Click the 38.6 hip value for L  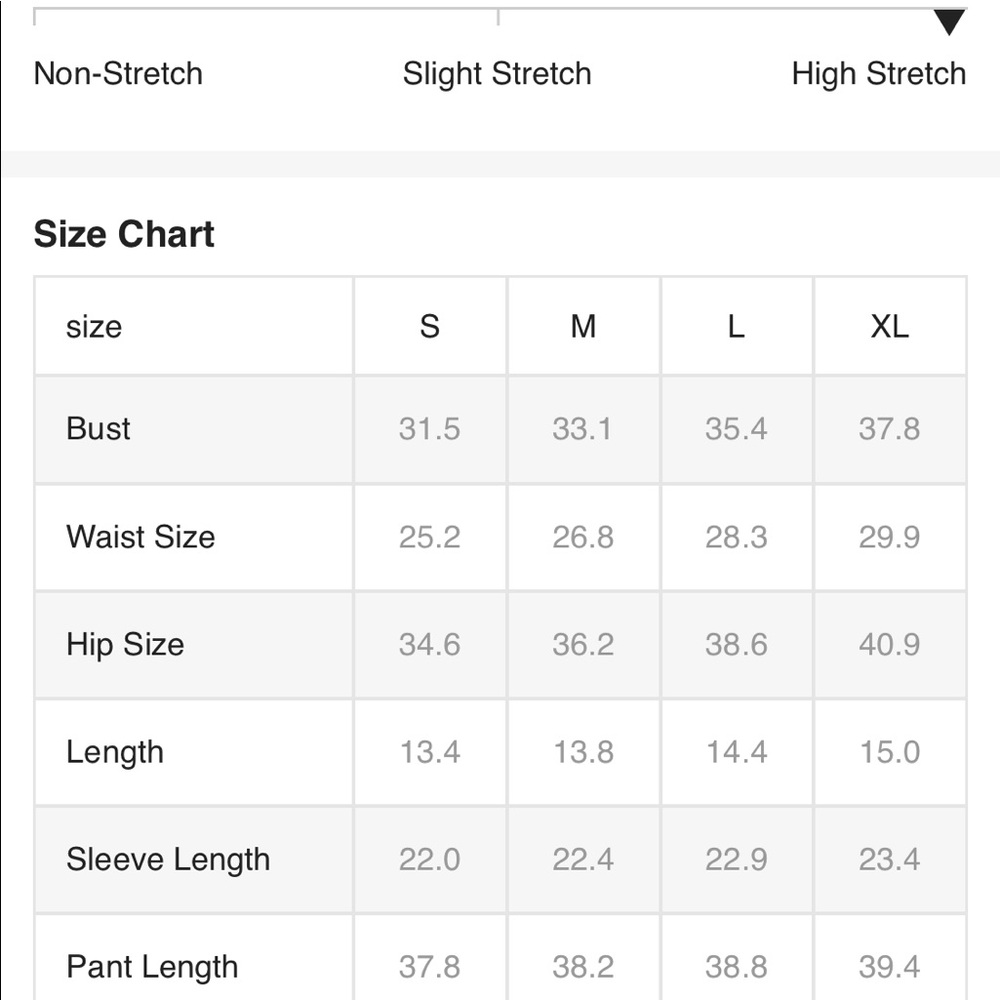pyautogui.click(x=736, y=644)
